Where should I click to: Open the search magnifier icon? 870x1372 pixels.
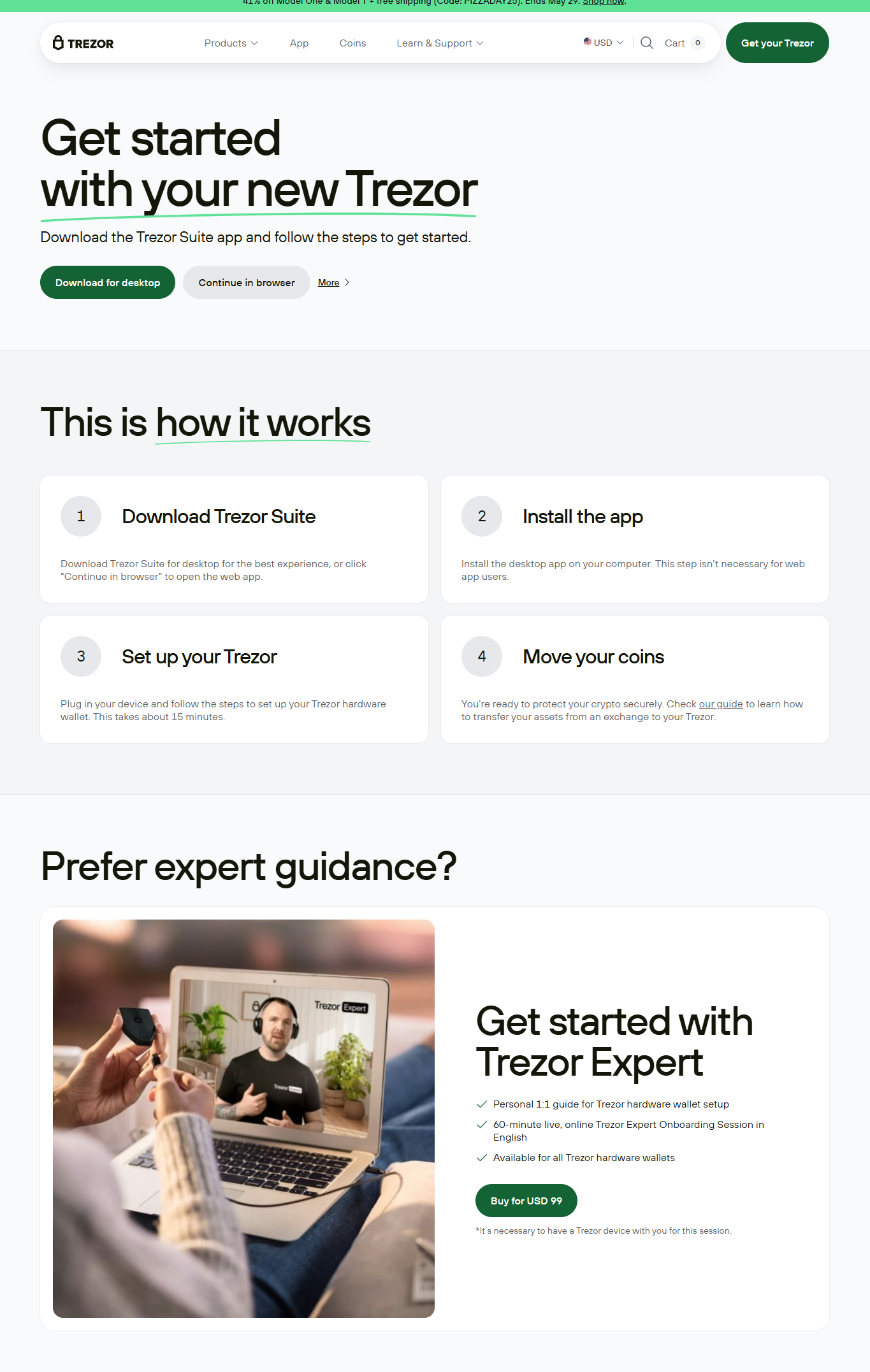click(x=646, y=43)
